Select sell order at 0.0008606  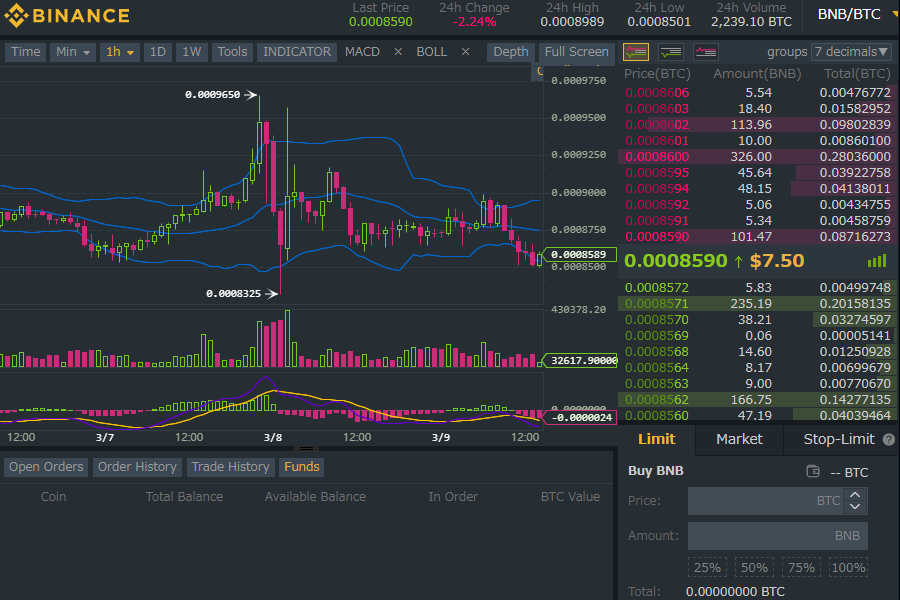[x=757, y=92]
